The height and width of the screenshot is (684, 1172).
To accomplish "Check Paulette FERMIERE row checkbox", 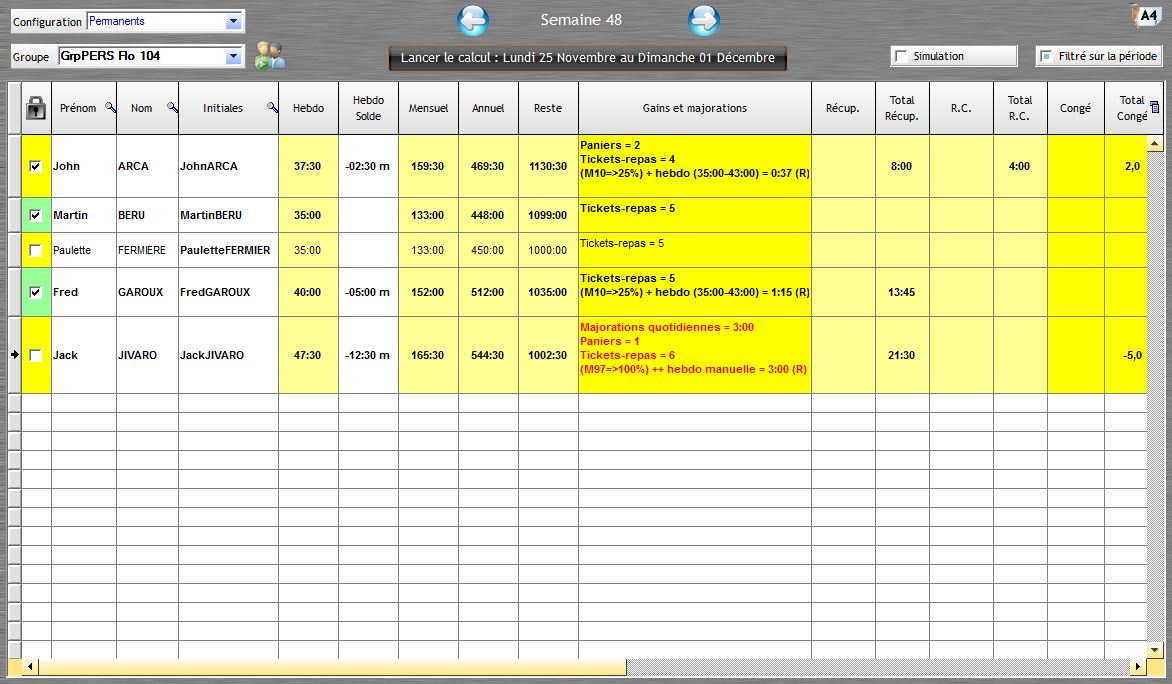I will click(35, 250).
